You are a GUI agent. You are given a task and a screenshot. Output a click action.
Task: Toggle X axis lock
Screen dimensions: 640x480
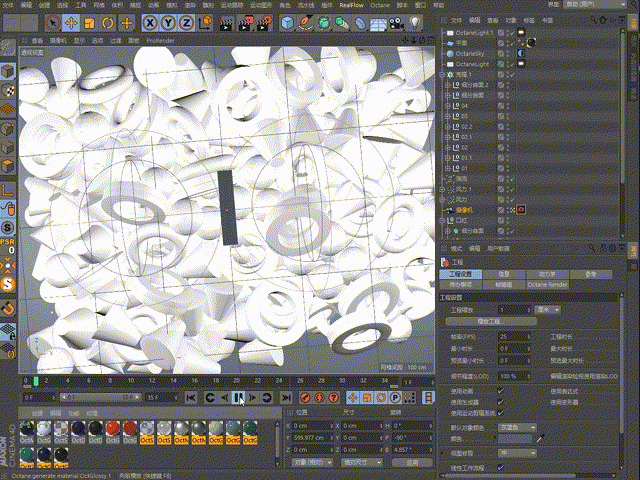click(x=150, y=23)
